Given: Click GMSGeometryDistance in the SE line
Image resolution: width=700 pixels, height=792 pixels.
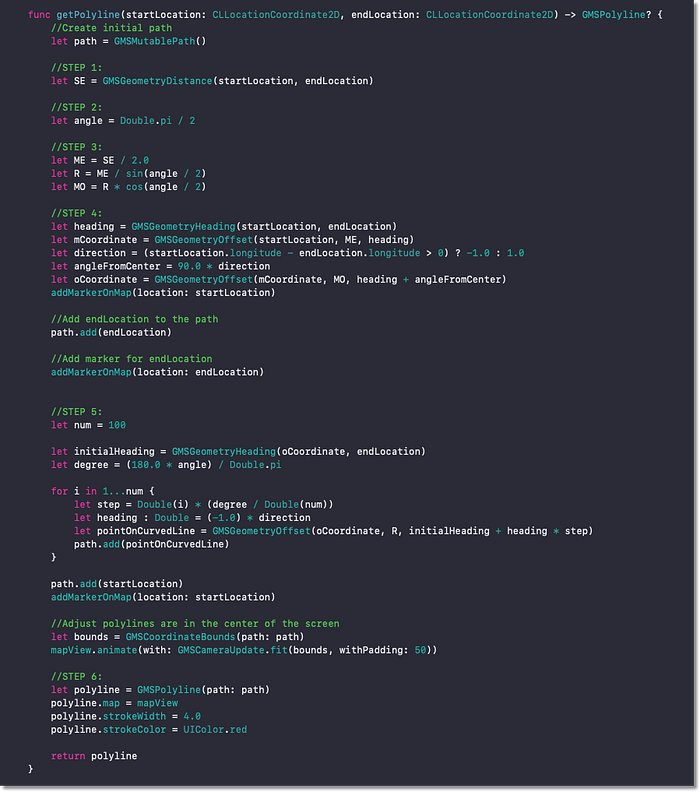Looking at the screenshot, I should [x=157, y=81].
